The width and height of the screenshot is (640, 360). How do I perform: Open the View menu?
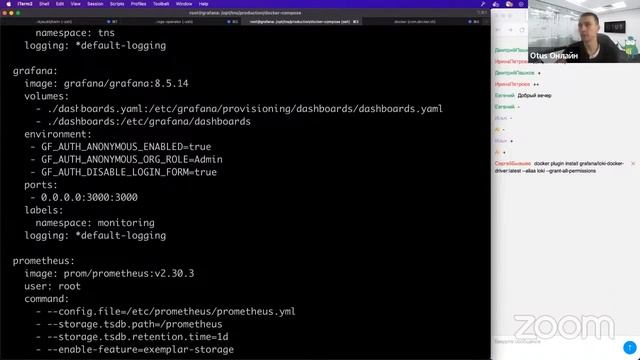point(76,4)
